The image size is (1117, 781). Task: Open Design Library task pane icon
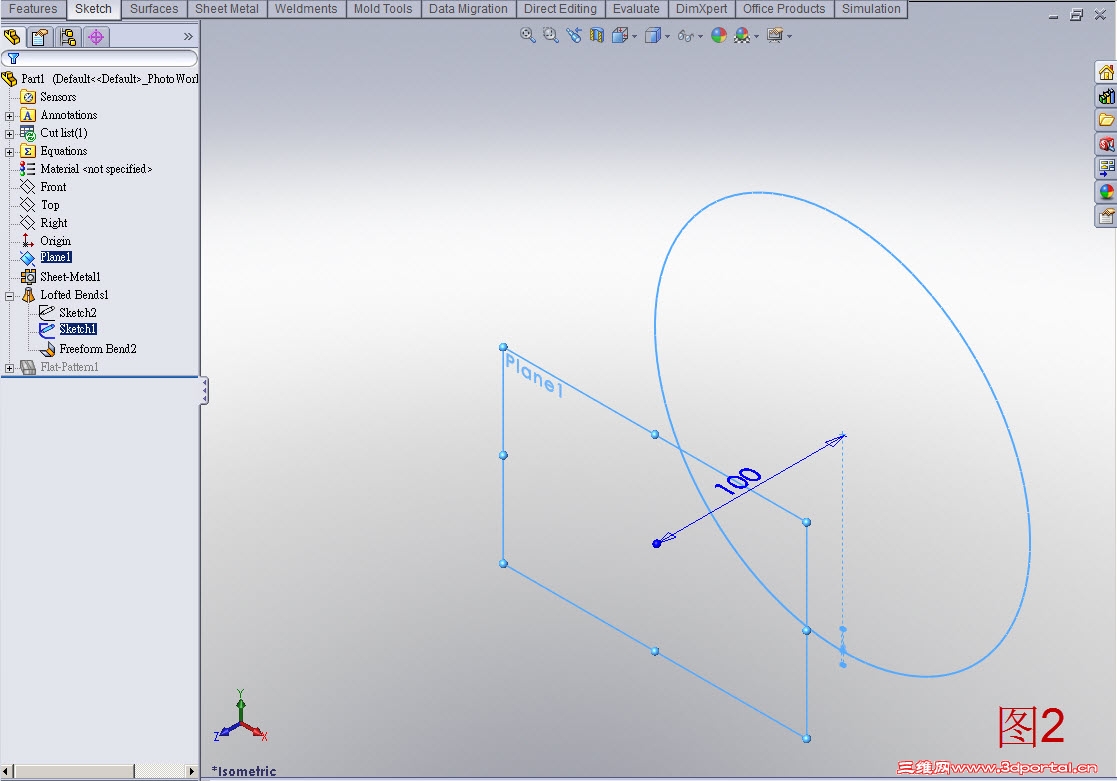tap(1106, 96)
